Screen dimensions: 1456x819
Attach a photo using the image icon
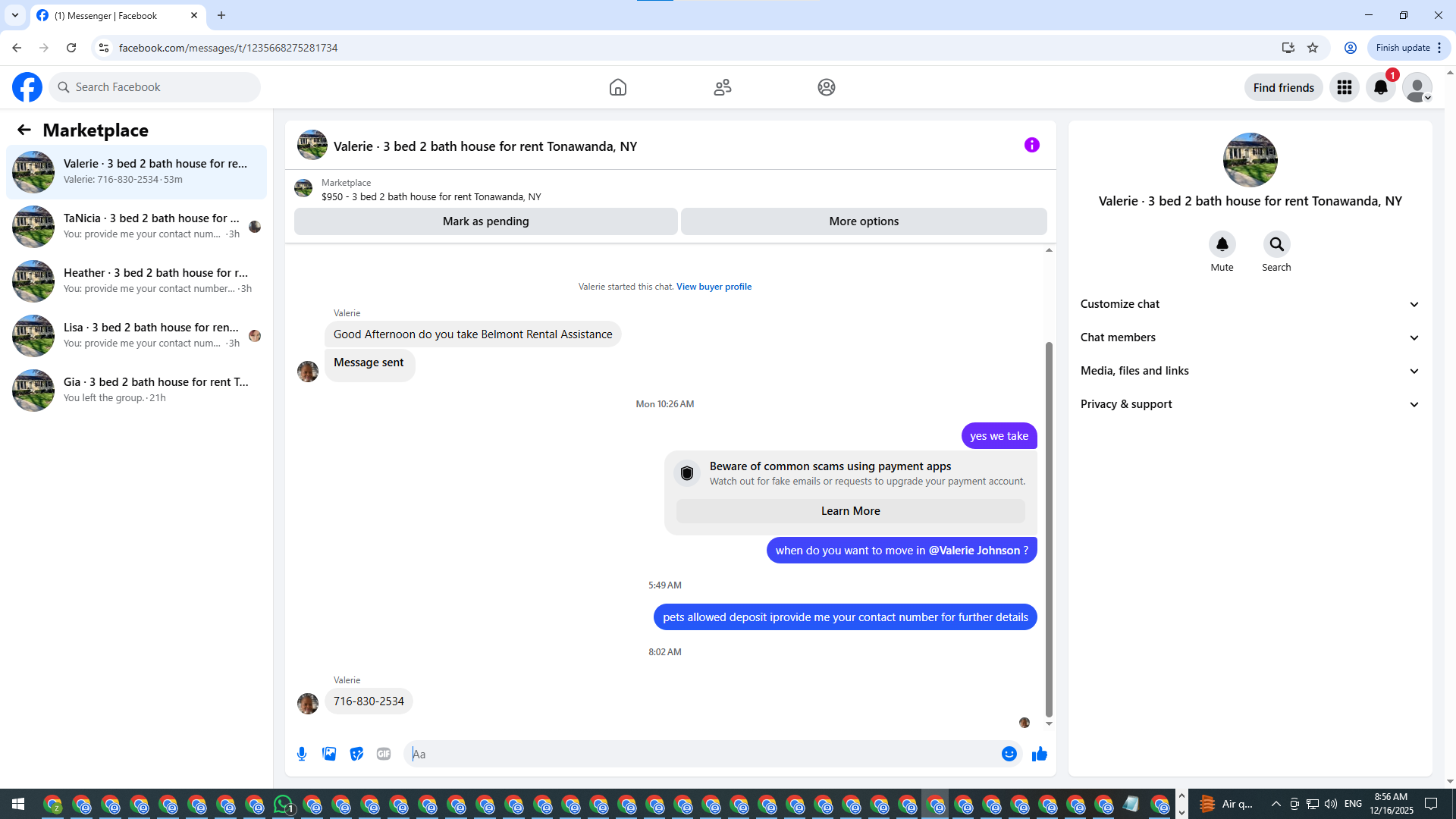click(x=329, y=754)
